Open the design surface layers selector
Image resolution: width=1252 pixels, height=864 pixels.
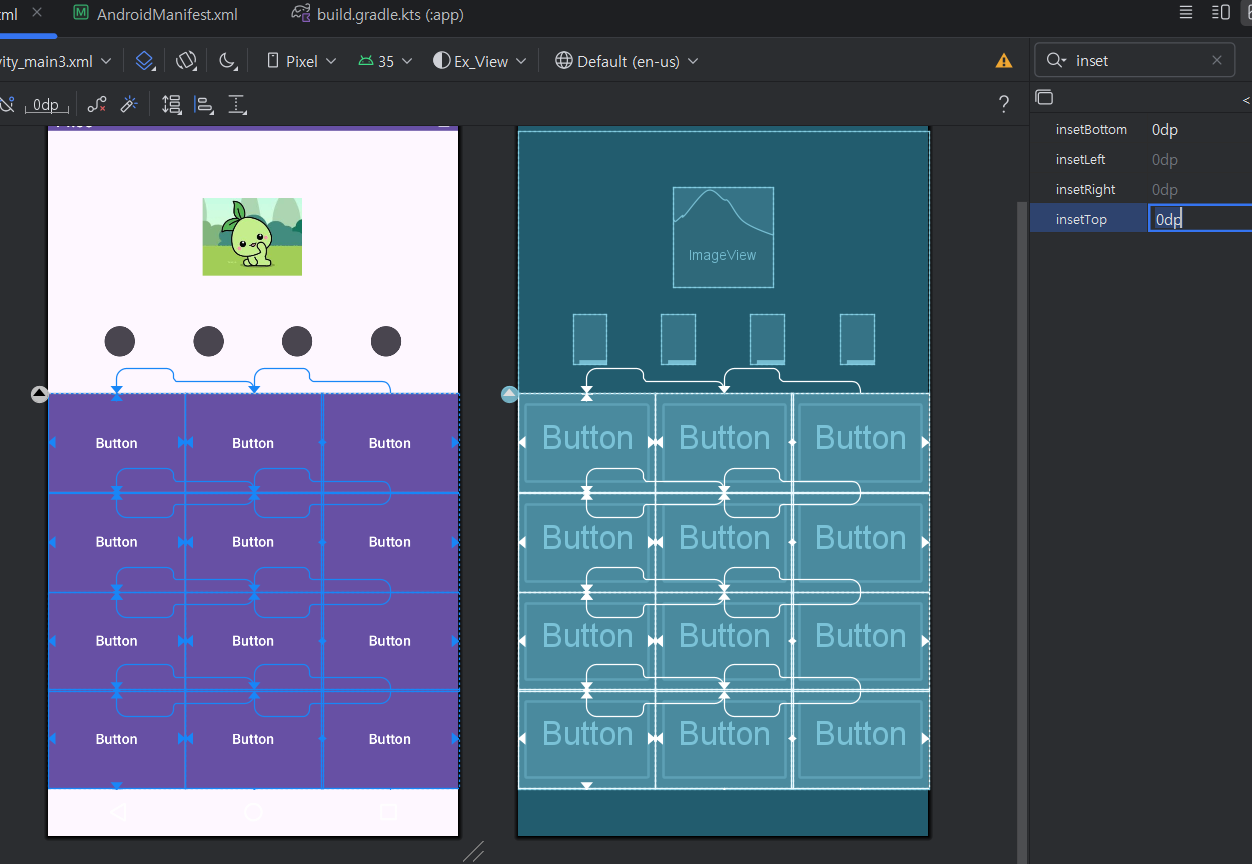145,61
